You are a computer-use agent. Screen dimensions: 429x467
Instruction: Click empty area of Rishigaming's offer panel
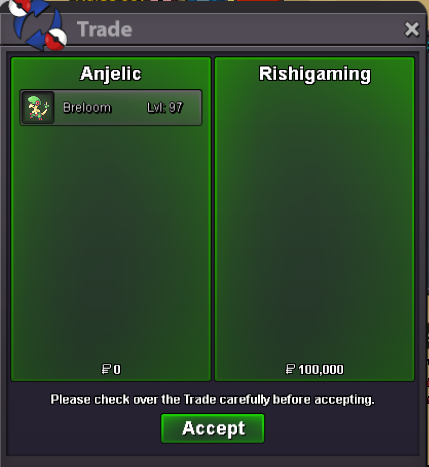point(314,220)
